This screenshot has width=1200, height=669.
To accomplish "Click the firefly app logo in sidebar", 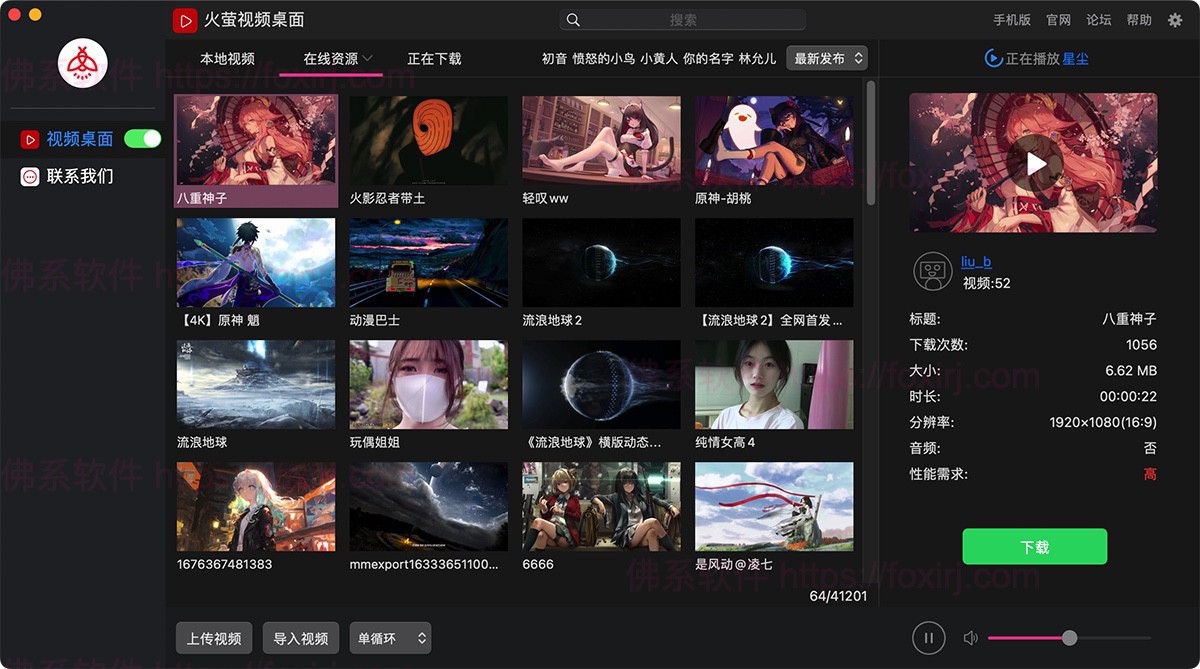I will pos(83,65).
